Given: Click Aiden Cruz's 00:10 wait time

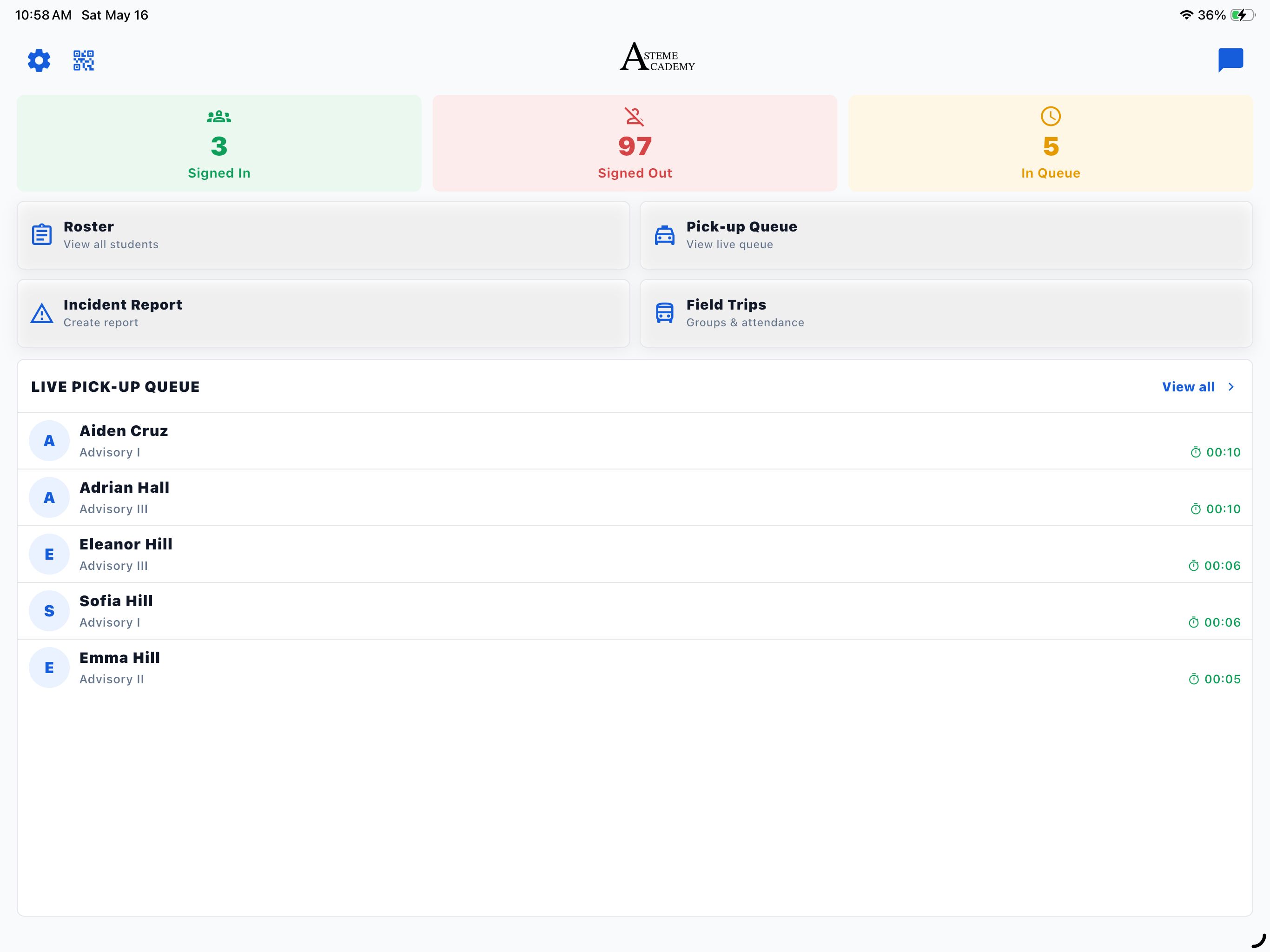Looking at the screenshot, I should pyautogui.click(x=1223, y=452).
